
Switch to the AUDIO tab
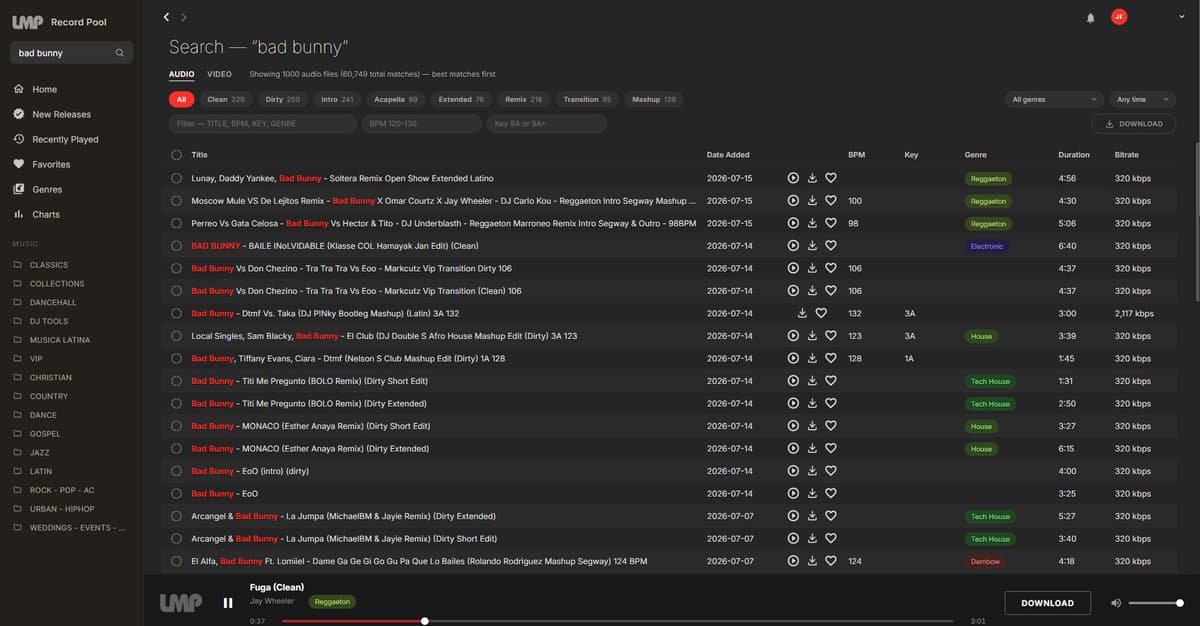pos(181,74)
